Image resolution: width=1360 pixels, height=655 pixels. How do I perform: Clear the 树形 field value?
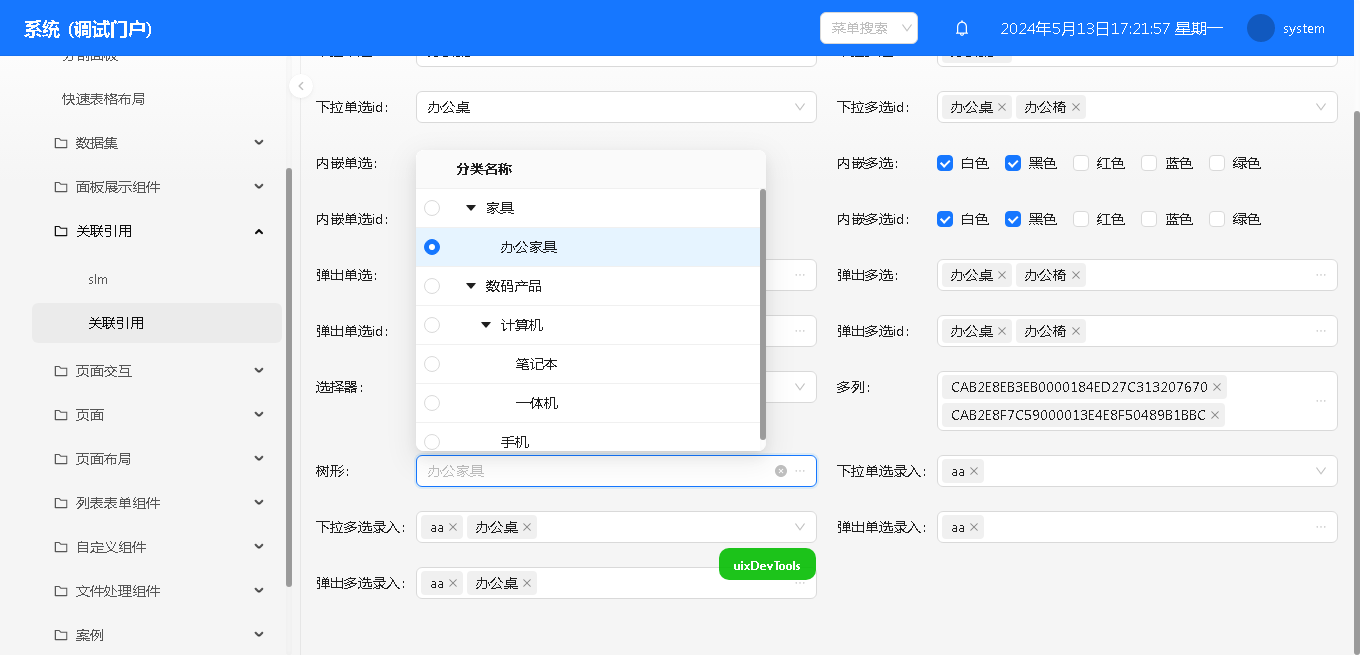click(781, 471)
